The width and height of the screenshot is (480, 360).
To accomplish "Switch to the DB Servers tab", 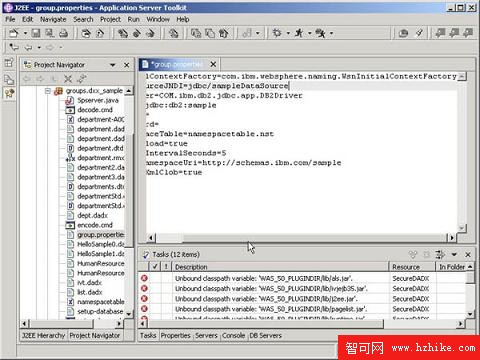I will (265, 336).
